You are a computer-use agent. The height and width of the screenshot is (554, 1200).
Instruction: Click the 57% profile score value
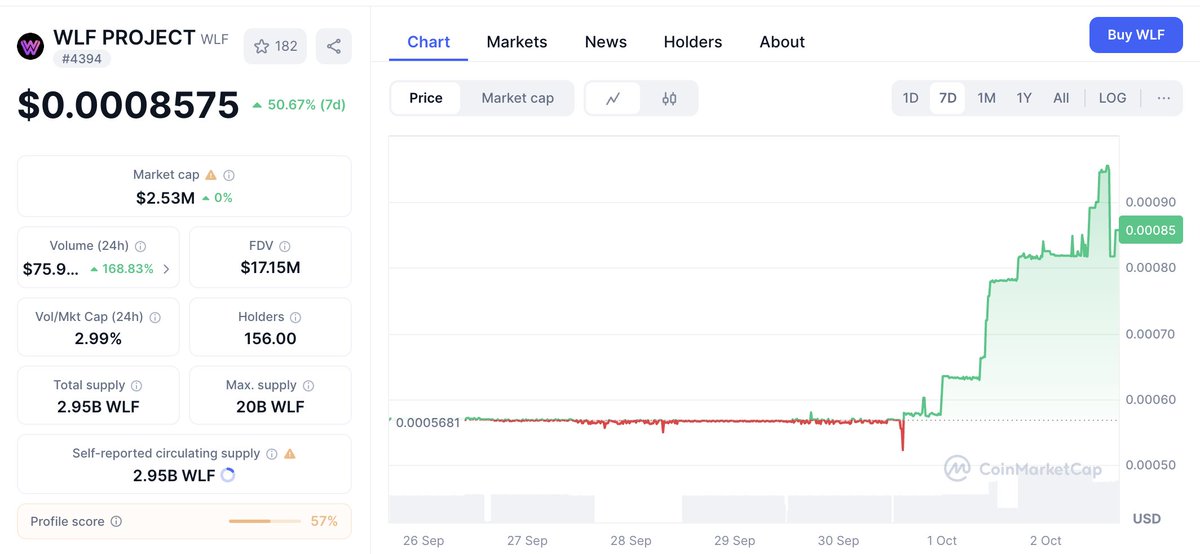[x=324, y=521]
